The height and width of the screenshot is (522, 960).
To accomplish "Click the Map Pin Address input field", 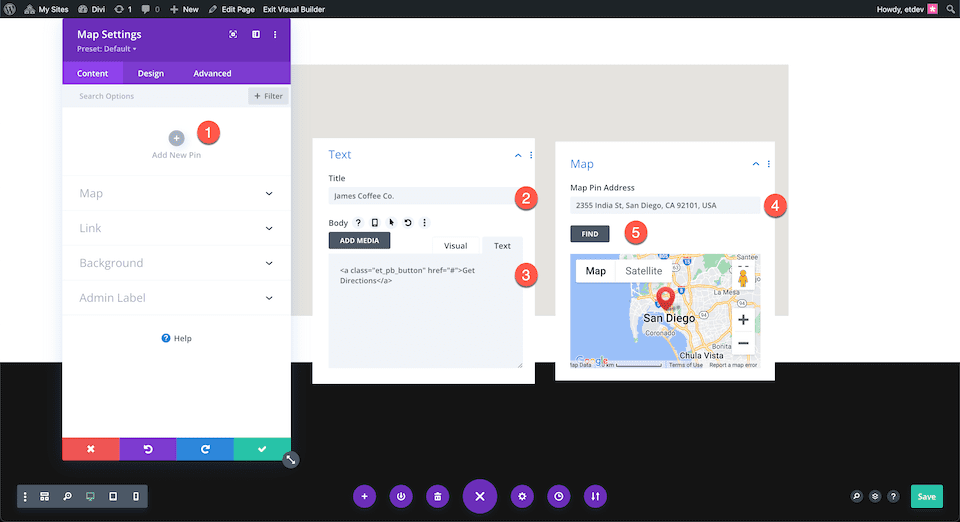I will 665,206.
